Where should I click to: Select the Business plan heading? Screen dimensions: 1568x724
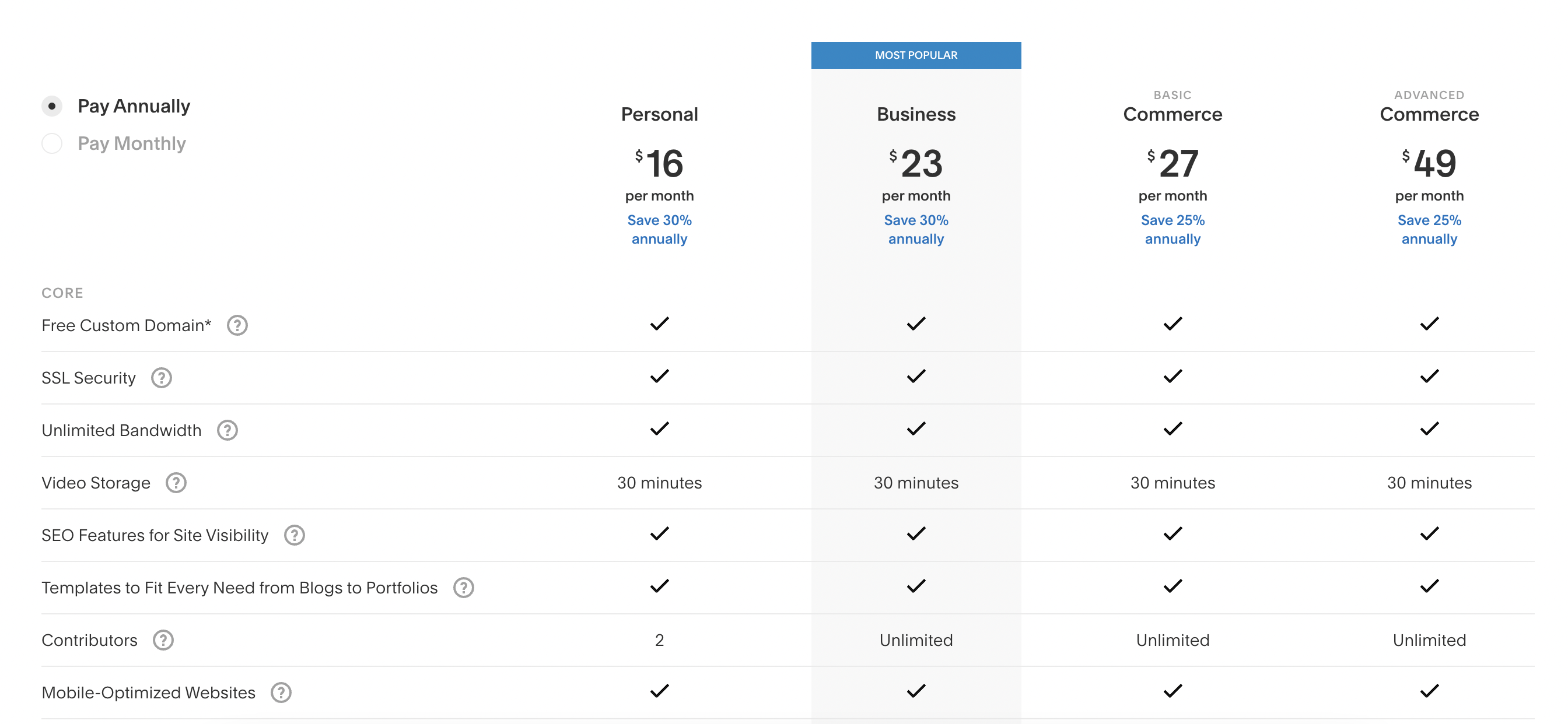pos(915,114)
